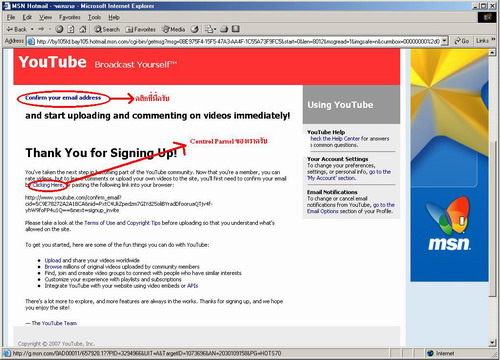This screenshot has height=360, width=500.
Task: Go forward with the Forward arrow
Action: [x=41, y=29]
